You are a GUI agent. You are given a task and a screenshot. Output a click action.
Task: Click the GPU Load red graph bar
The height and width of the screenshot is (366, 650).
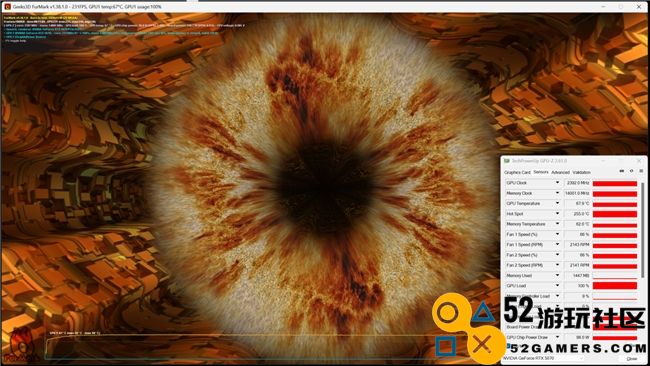click(615, 286)
